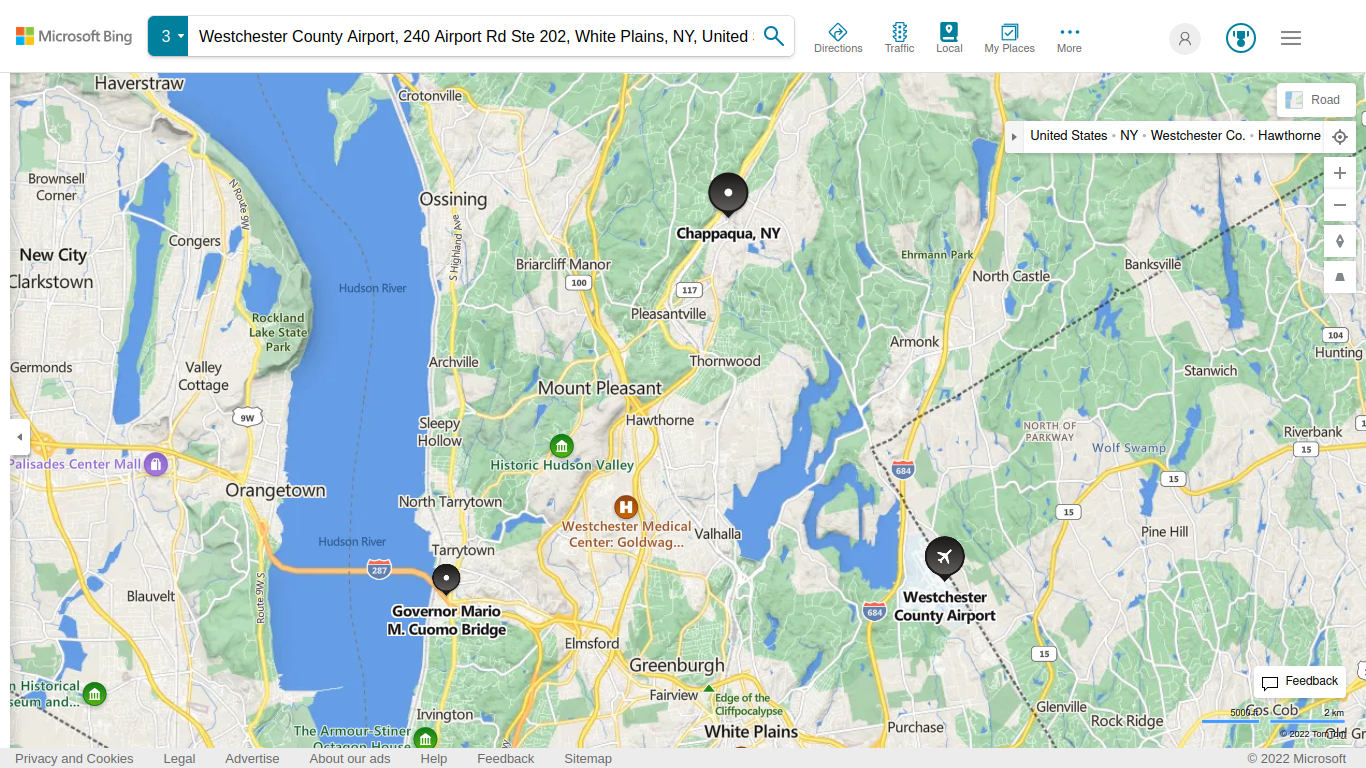Zoom out with the minus button
This screenshot has width=1366, height=768.
pos(1340,206)
